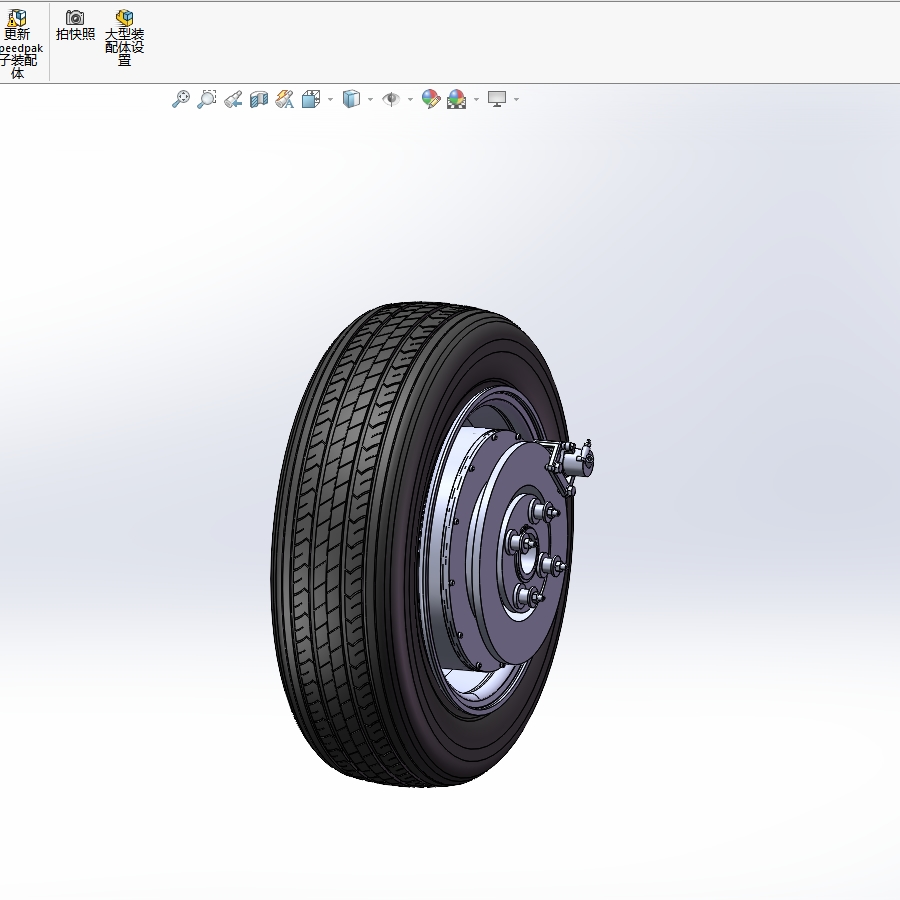The height and width of the screenshot is (900, 900).
Task: Open the Edit Appearance tool
Action: (x=430, y=99)
